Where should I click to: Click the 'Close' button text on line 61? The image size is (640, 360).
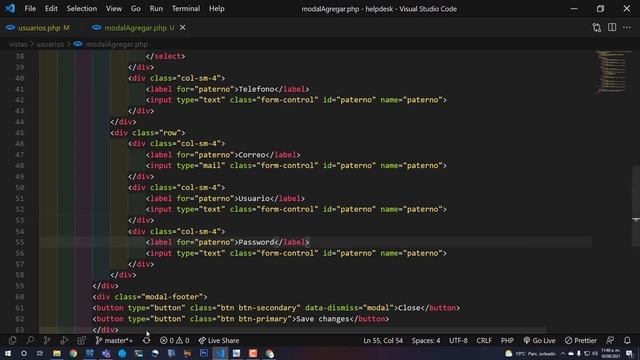coord(409,308)
